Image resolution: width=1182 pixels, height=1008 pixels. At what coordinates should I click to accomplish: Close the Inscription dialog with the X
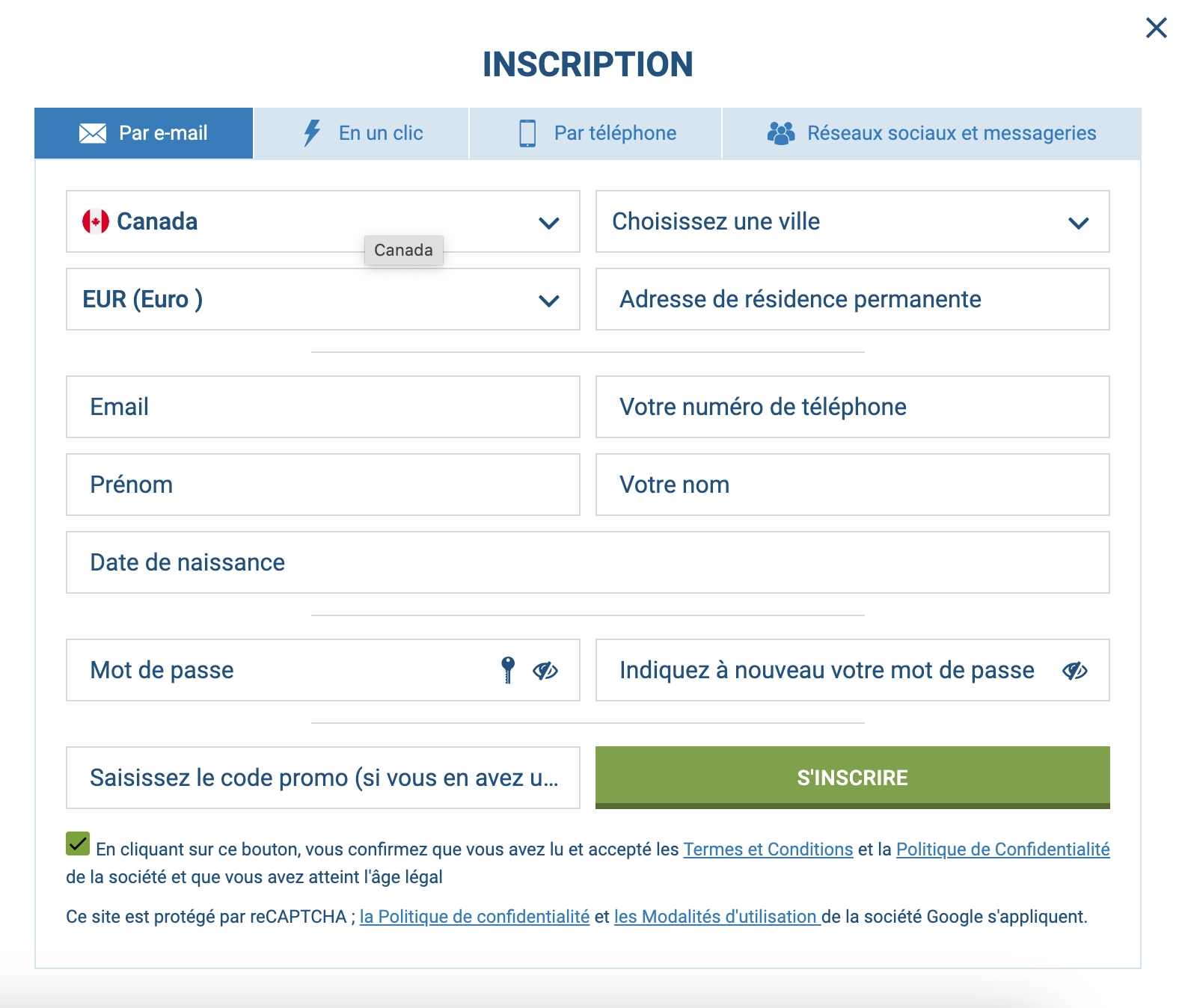(x=1157, y=28)
